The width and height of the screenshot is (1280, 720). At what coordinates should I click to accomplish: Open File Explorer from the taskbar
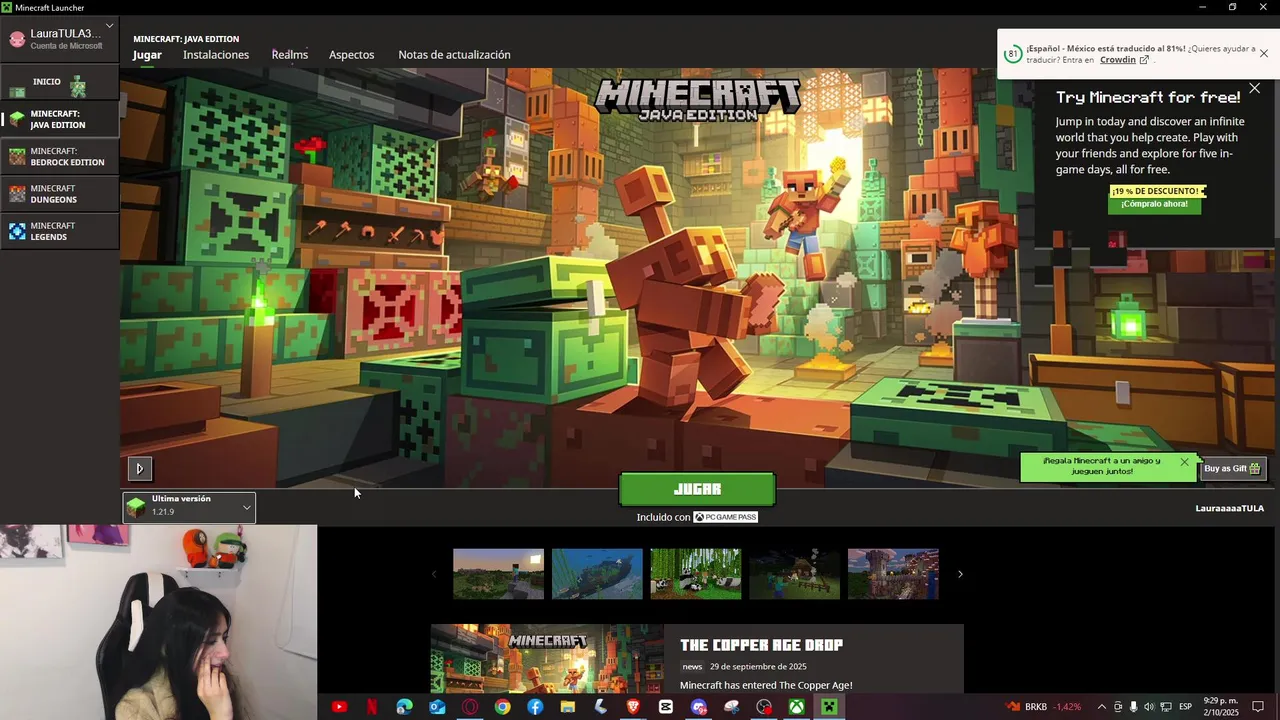point(568,707)
